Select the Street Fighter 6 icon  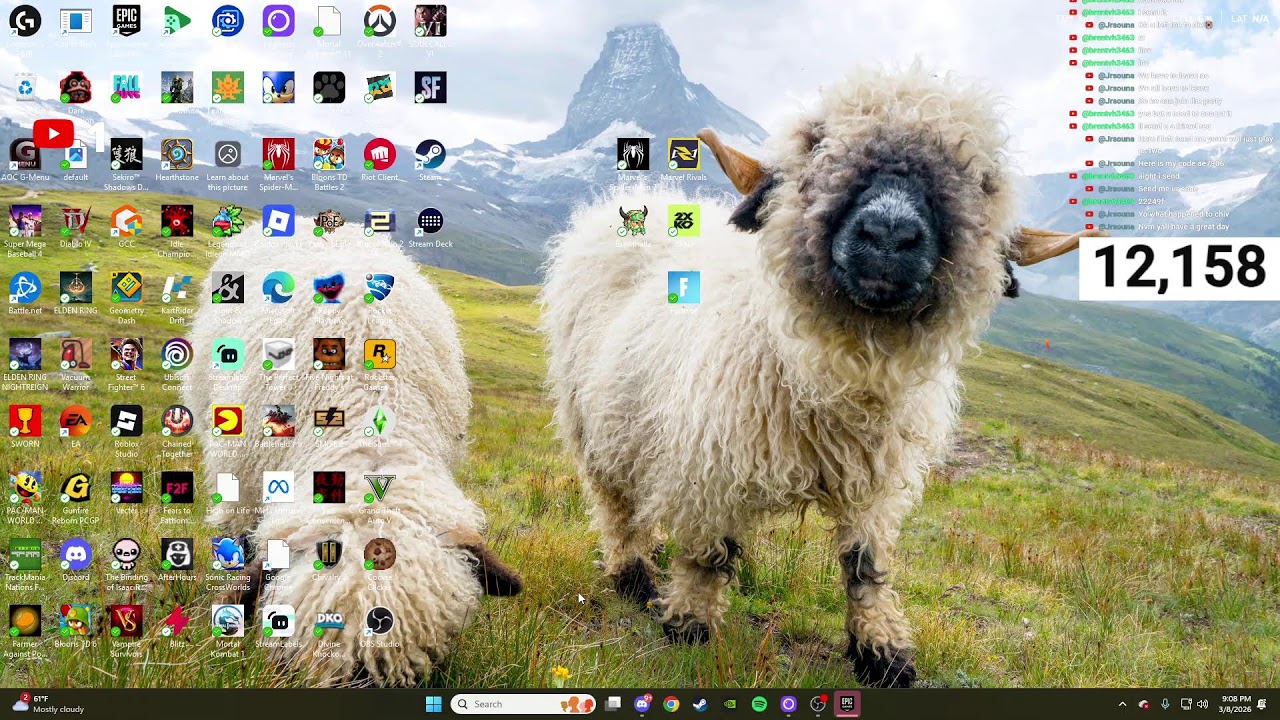126,365
